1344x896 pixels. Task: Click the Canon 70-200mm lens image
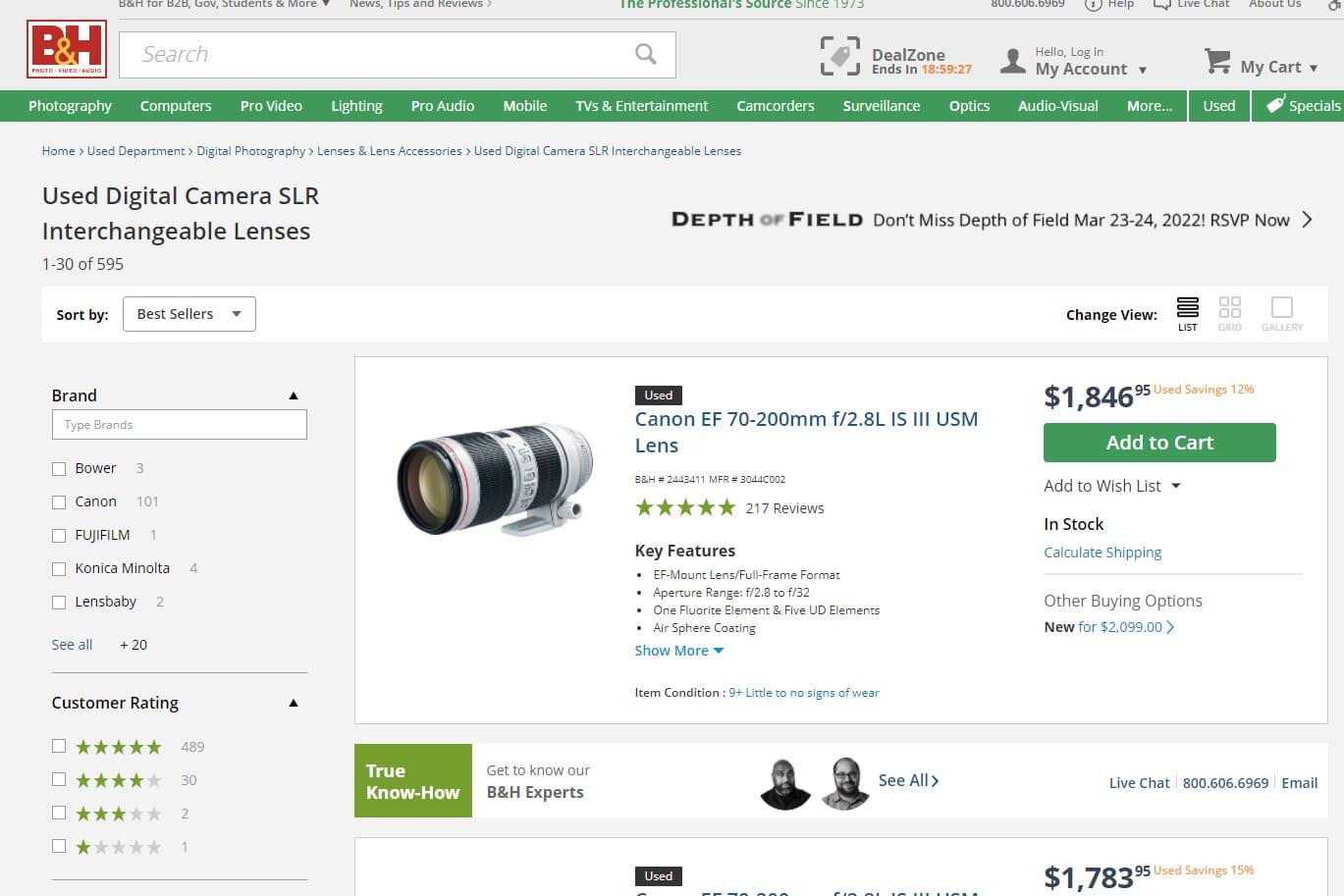496,479
